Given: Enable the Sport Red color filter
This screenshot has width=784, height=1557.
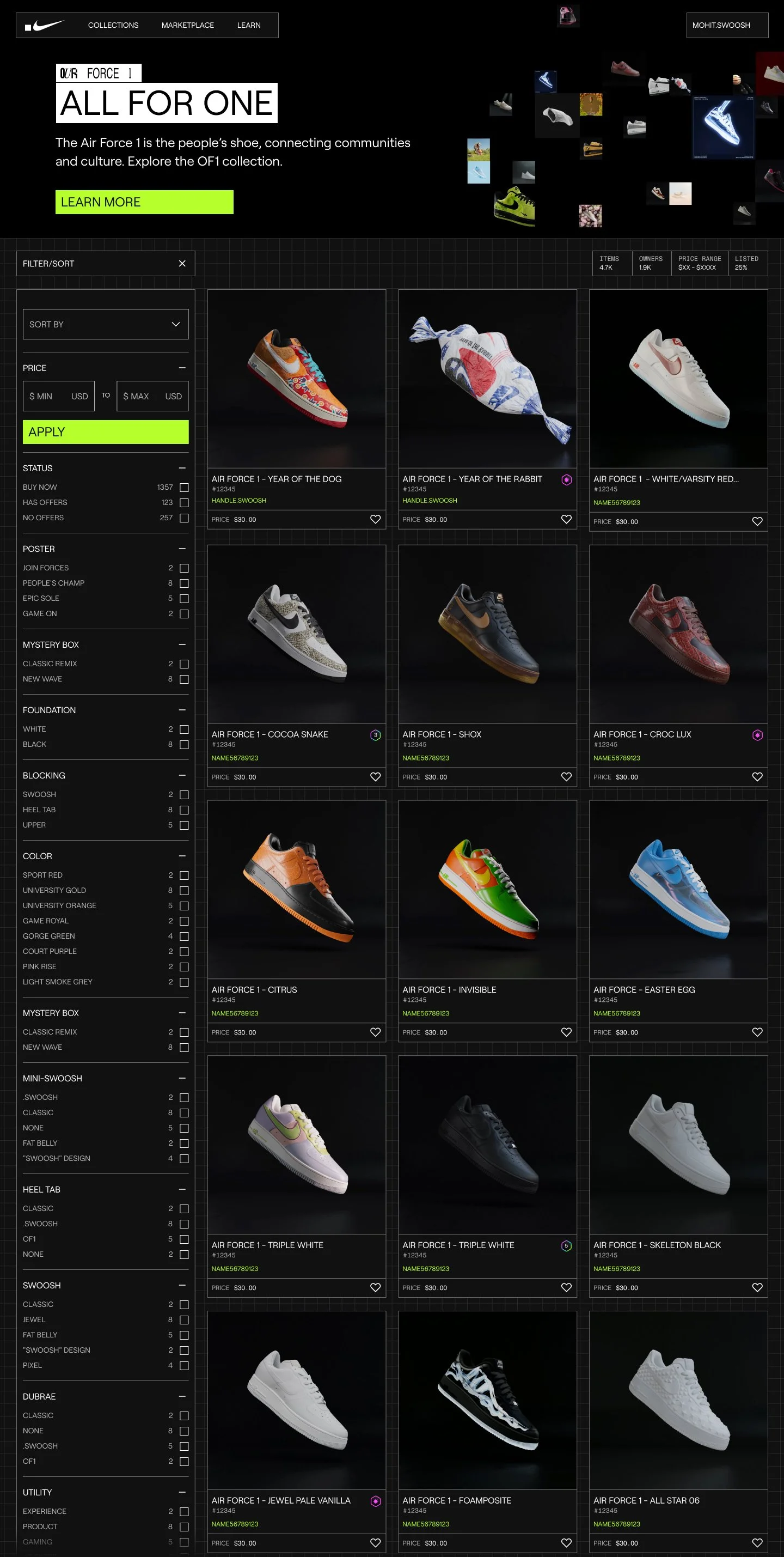Looking at the screenshot, I should (x=184, y=875).
